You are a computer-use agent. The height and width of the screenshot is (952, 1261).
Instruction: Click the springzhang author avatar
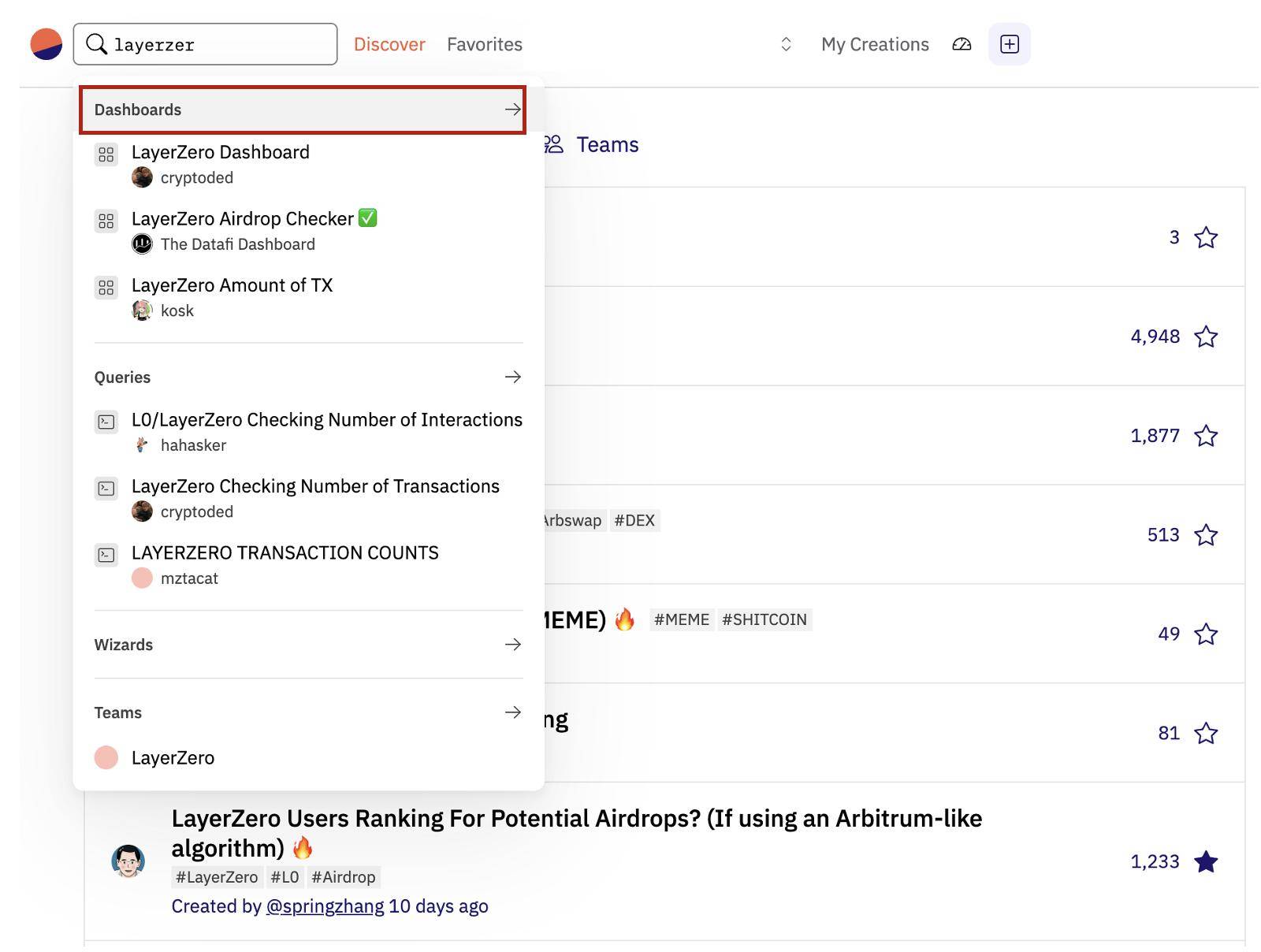coord(128,861)
